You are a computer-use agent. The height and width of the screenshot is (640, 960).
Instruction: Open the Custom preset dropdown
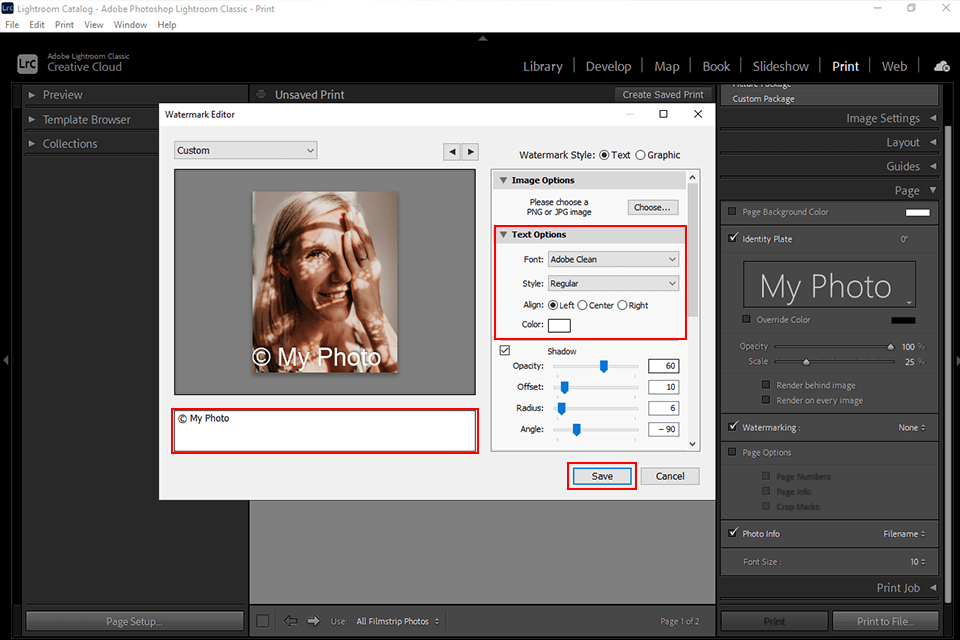[x=245, y=151]
